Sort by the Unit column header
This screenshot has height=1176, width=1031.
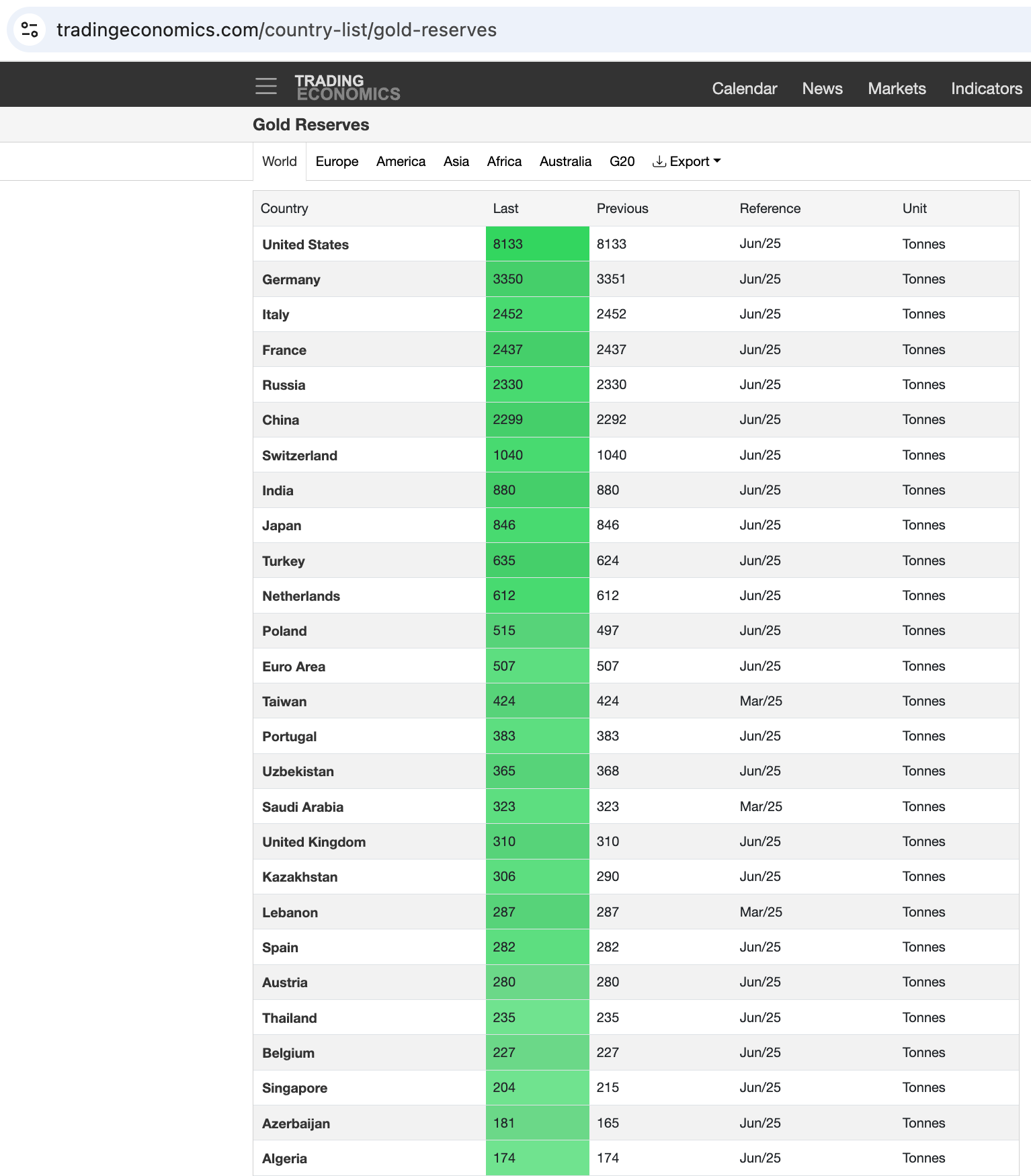(914, 208)
